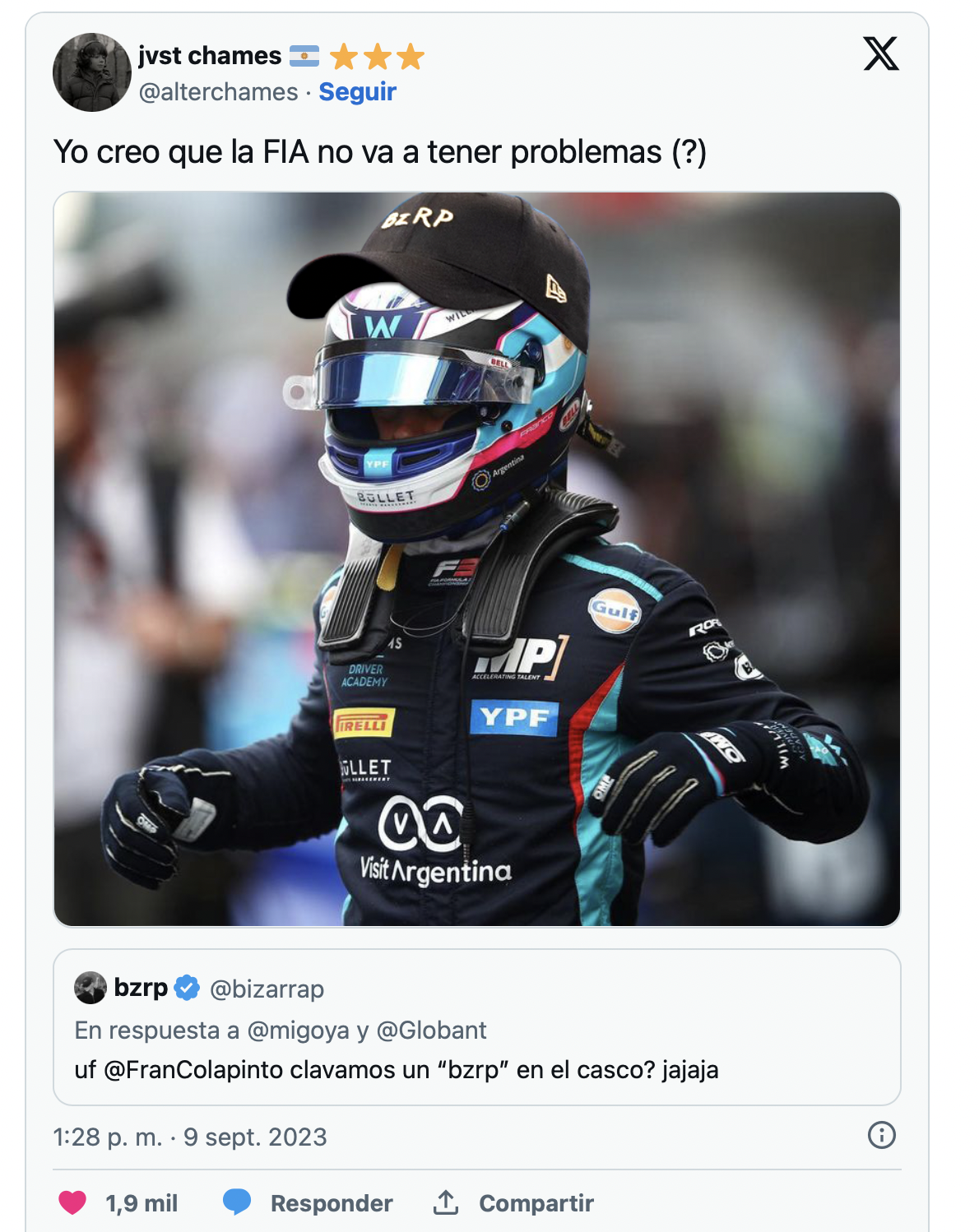Open the tweet info circle icon
Image resolution: width=979 pixels, height=1232 pixels.
[x=882, y=1135]
